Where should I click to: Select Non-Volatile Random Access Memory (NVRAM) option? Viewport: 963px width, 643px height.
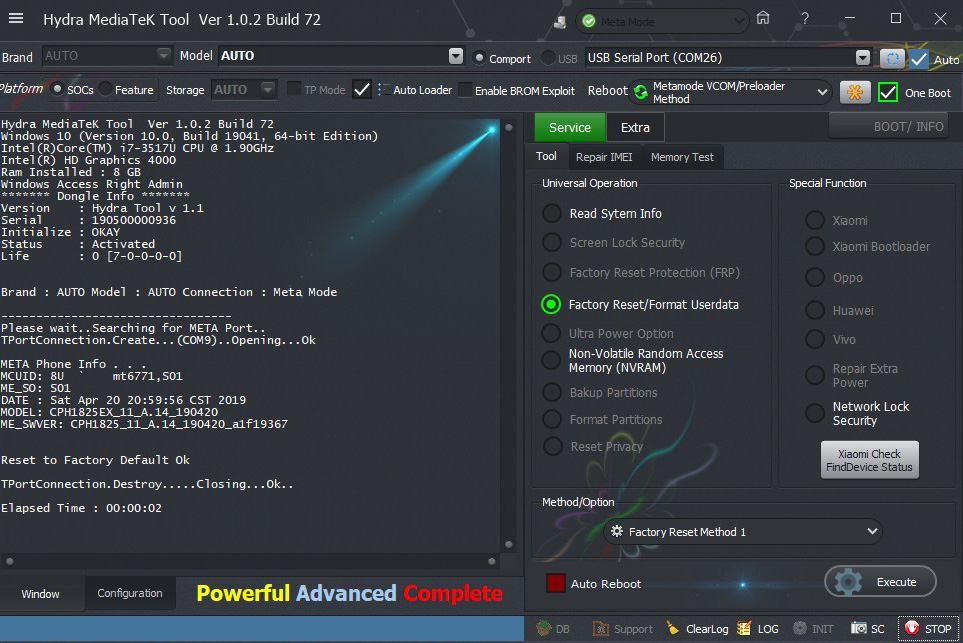click(552, 360)
